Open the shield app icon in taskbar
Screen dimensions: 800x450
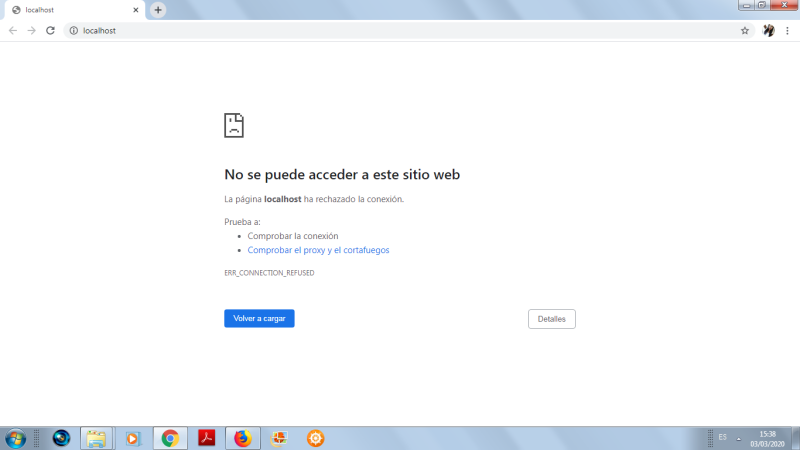coord(279,438)
